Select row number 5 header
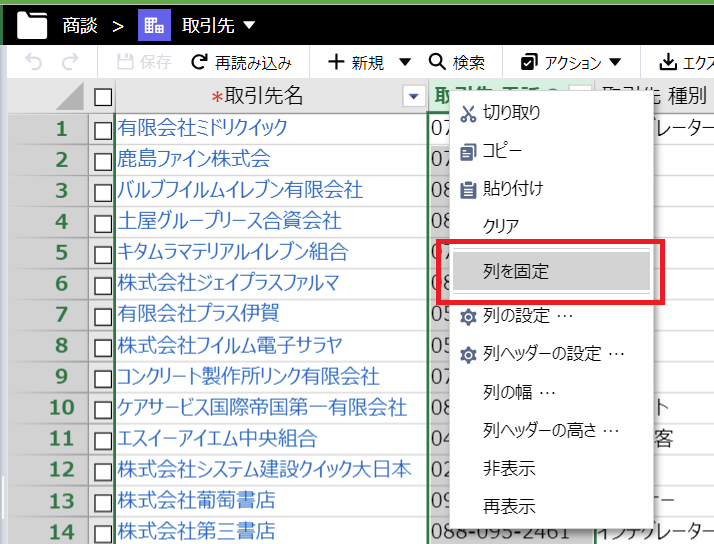The height and width of the screenshot is (544, 714). pos(61,252)
